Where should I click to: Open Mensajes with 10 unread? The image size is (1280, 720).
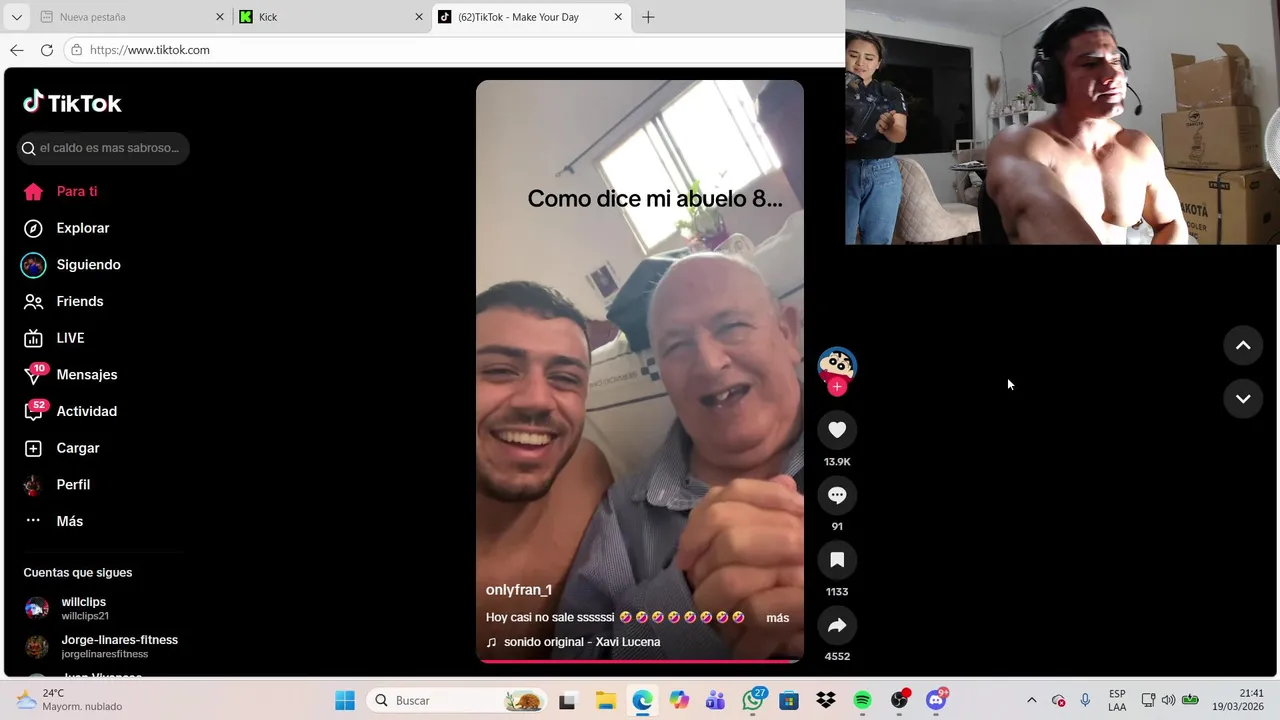pos(70,375)
